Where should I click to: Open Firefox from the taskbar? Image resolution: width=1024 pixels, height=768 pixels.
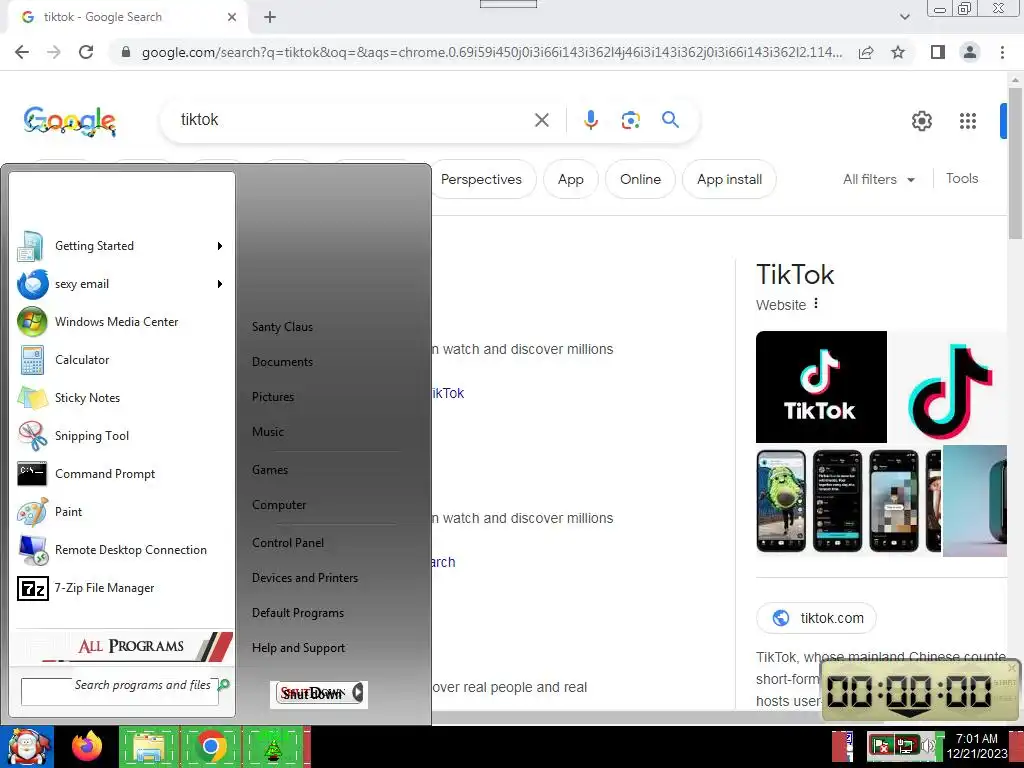(x=87, y=747)
